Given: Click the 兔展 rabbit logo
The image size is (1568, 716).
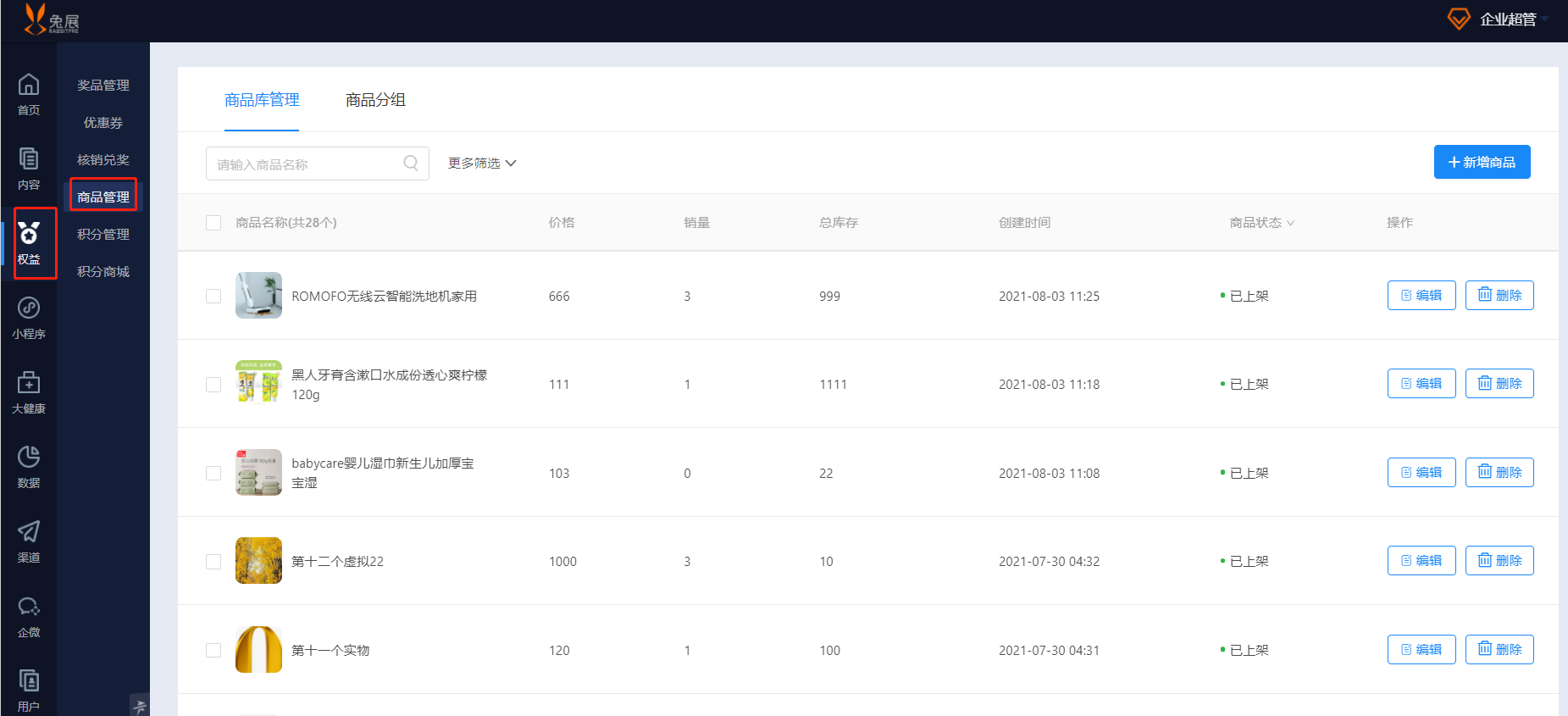Looking at the screenshot, I should [x=52, y=19].
